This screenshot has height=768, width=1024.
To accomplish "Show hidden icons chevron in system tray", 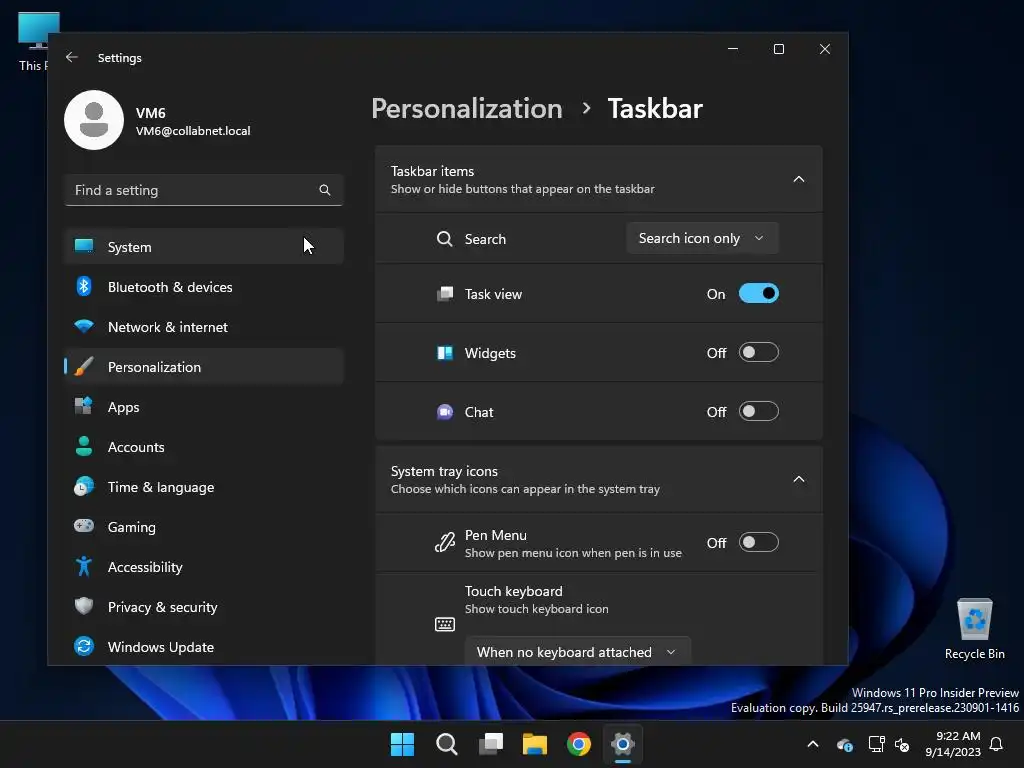I will [x=813, y=744].
